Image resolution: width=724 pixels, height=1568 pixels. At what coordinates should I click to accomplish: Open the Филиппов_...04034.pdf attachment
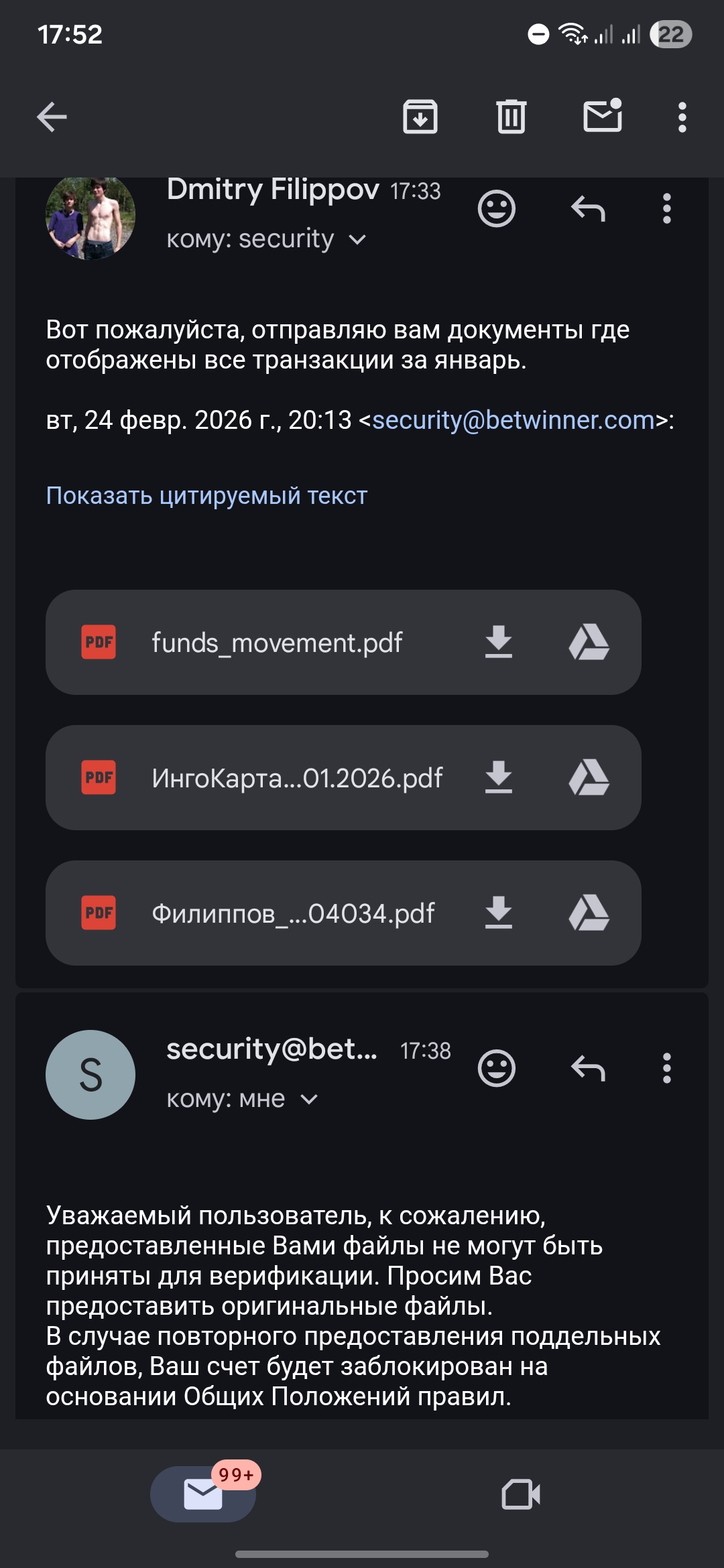pos(293,913)
